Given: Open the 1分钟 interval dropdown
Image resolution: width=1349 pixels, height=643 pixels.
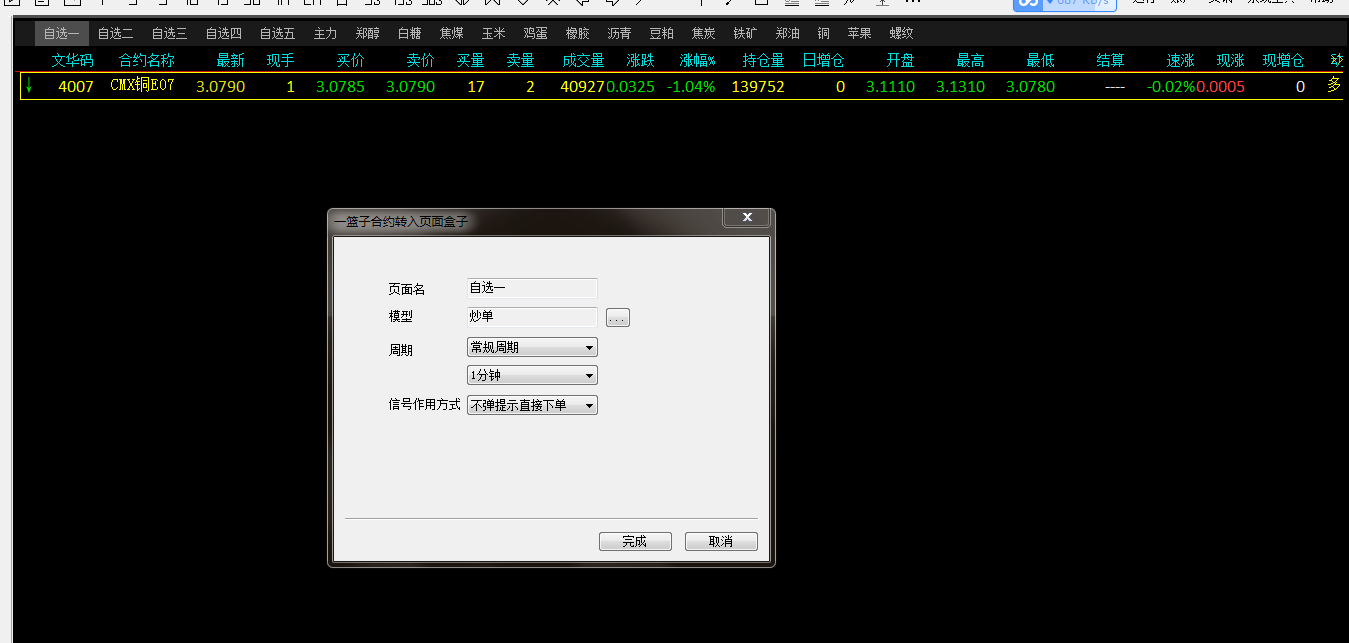Looking at the screenshot, I should click(532, 376).
